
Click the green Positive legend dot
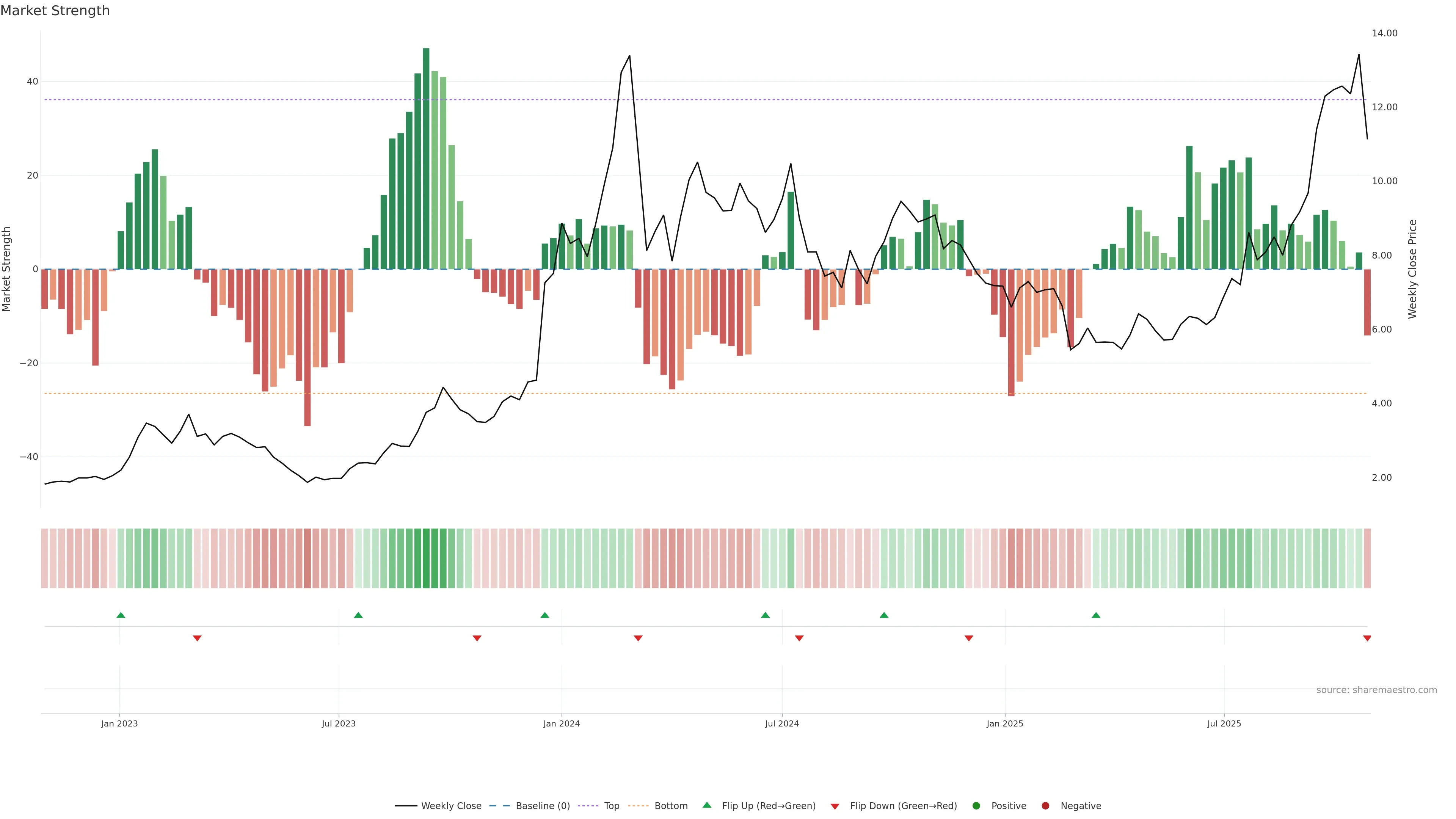[x=976, y=806]
